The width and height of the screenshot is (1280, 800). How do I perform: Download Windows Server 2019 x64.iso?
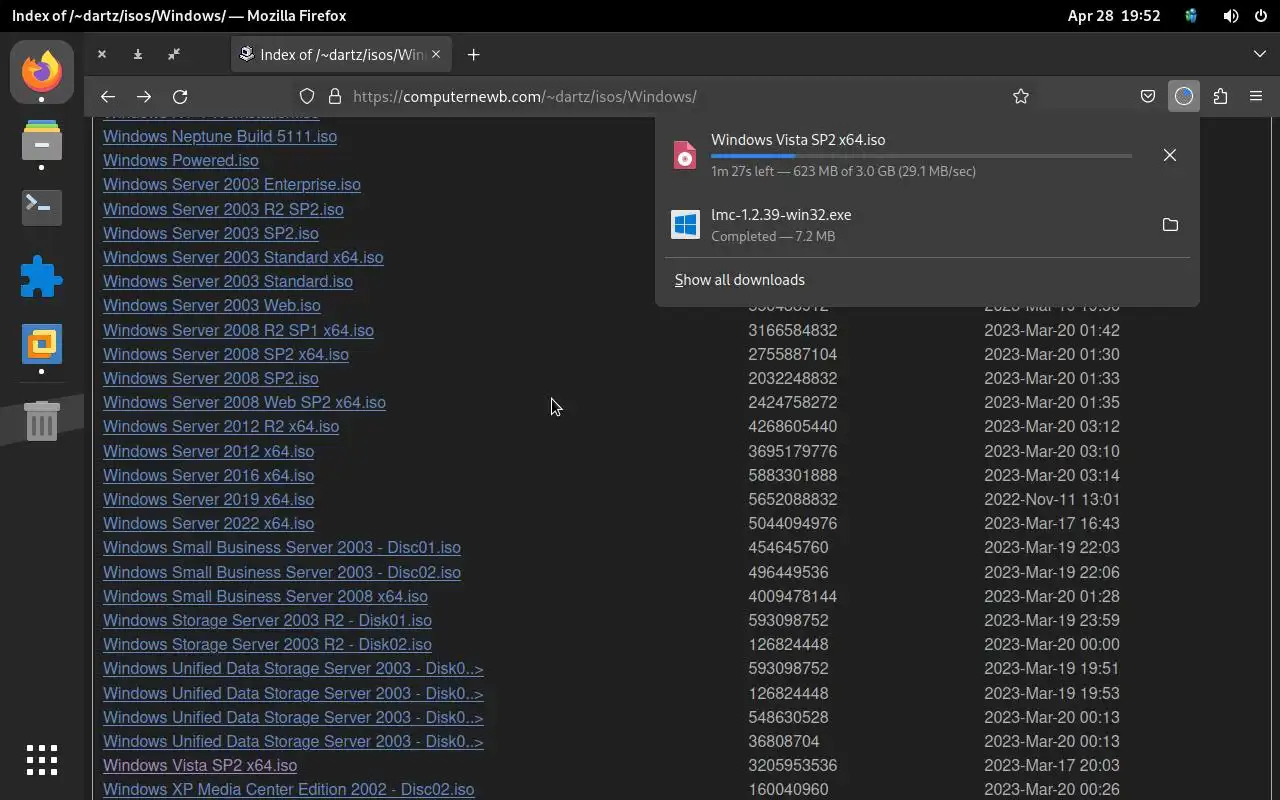208,499
